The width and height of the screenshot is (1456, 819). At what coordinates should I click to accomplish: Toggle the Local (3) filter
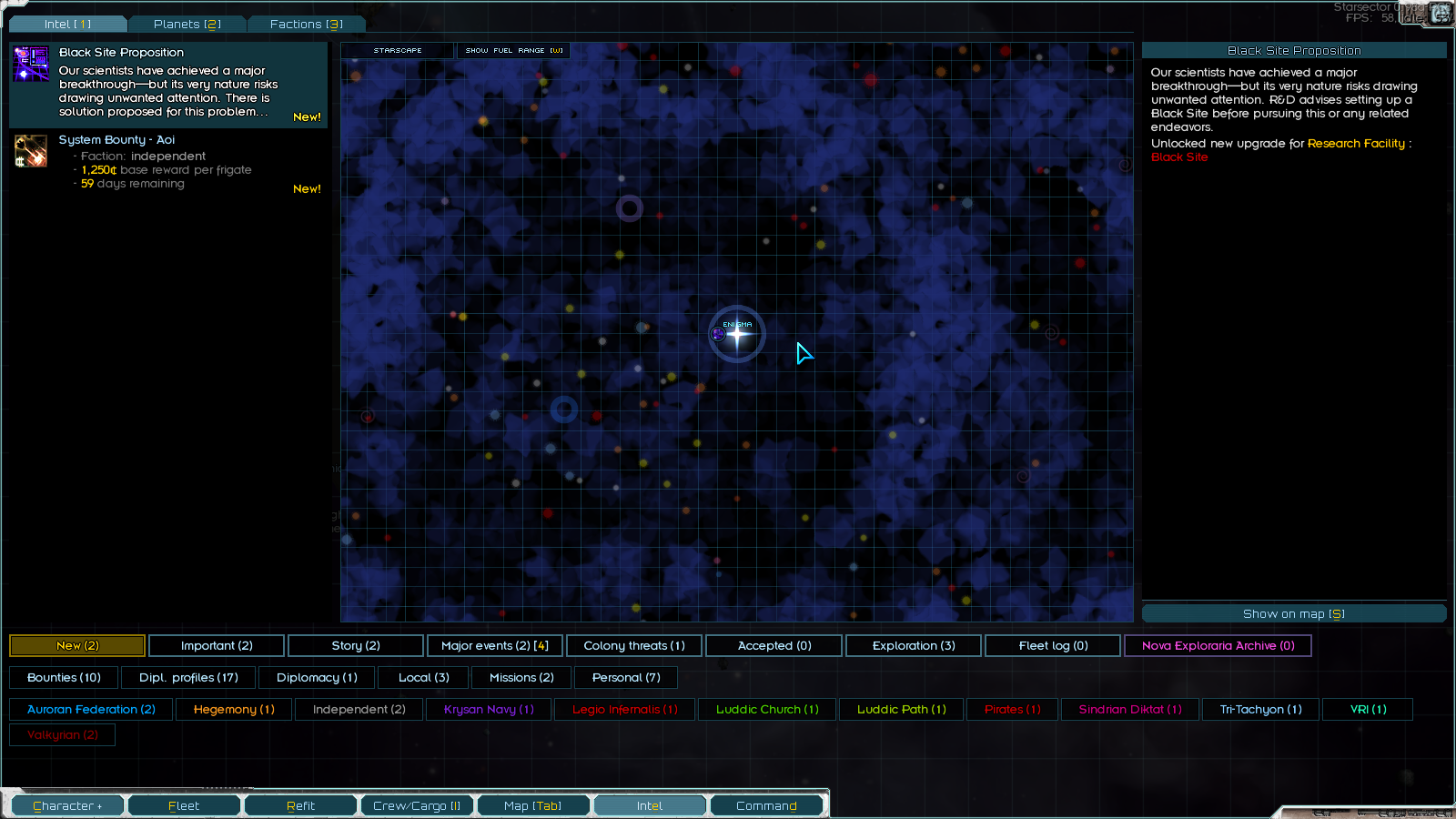(x=424, y=677)
